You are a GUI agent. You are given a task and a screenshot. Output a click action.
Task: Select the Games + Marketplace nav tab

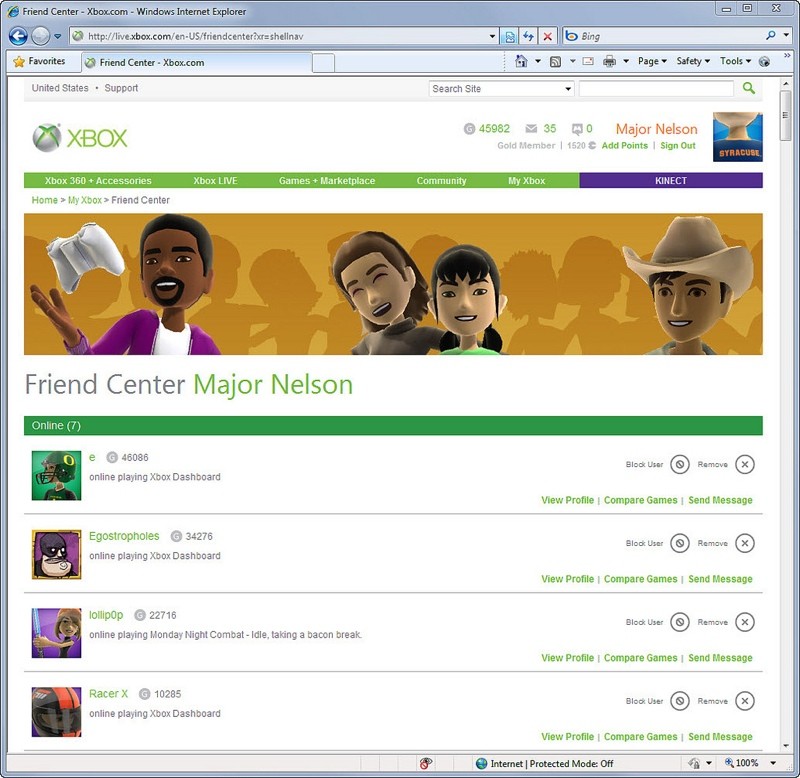click(x=327, y=181)
